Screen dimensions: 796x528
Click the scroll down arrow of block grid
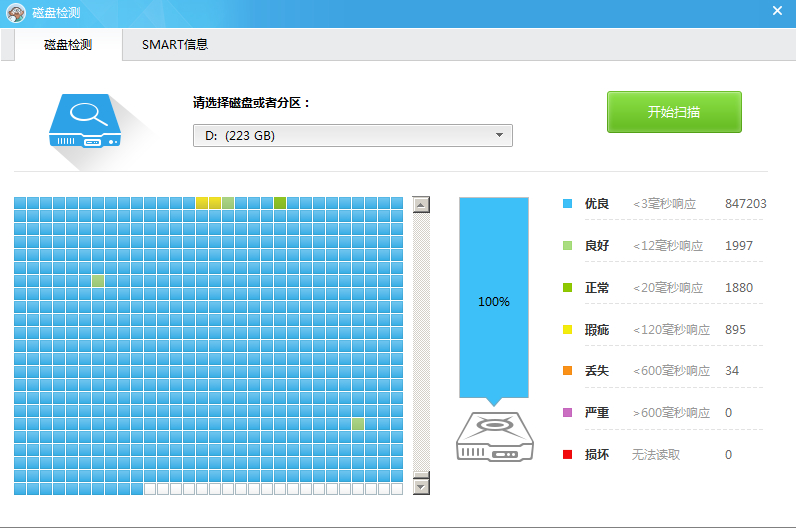click(x=421, y=486)
